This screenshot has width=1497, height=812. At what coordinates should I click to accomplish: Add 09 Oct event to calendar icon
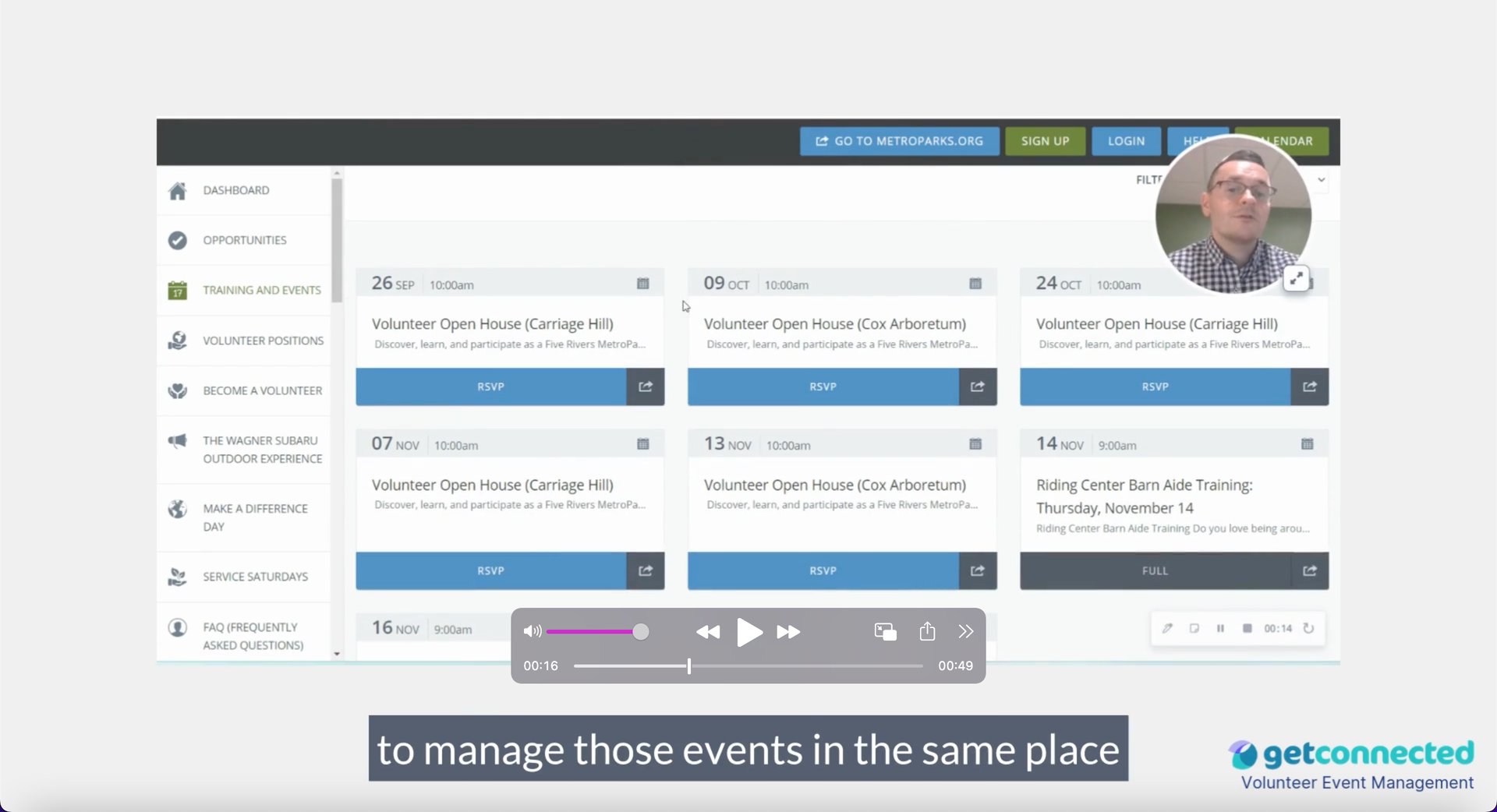[x=975, y=284]
